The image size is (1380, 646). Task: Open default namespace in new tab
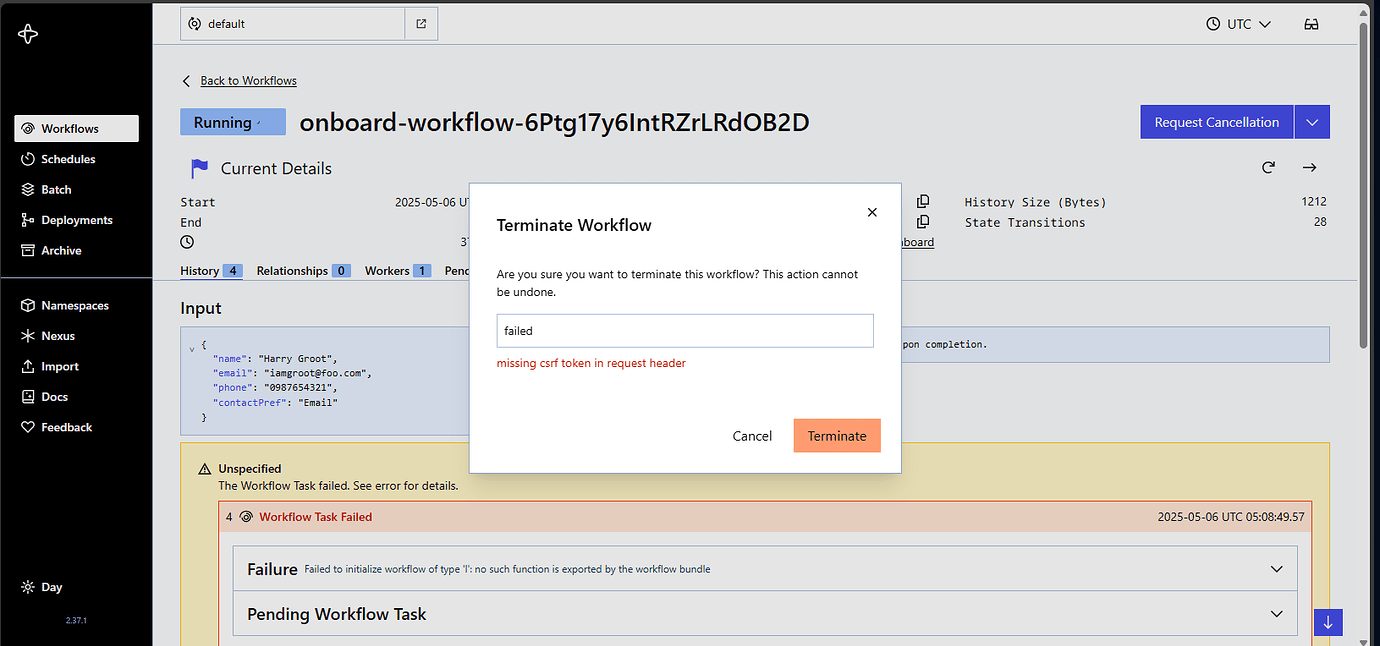pyautogui.click(x=421, y=23)
